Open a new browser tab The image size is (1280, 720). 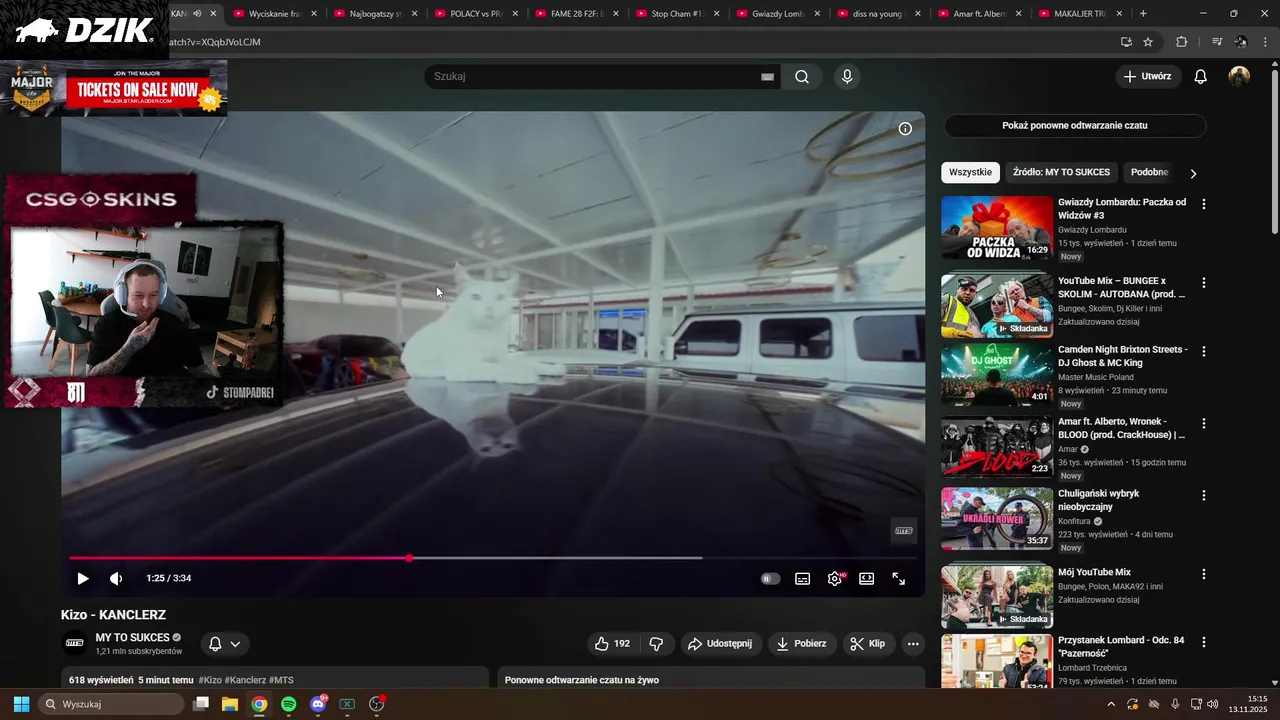[x=1143, y=14]
